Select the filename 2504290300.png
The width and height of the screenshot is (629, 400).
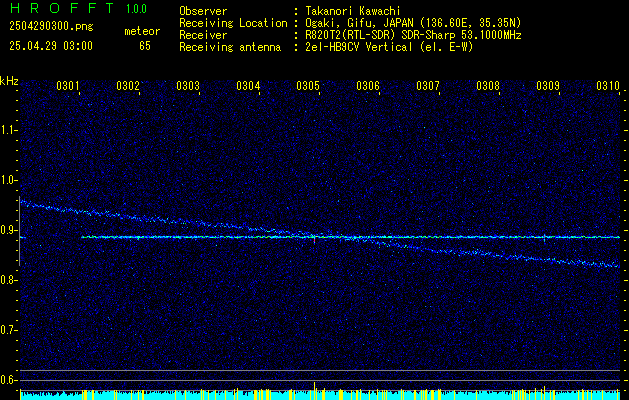pyautogui.click(x=51, y=27)
